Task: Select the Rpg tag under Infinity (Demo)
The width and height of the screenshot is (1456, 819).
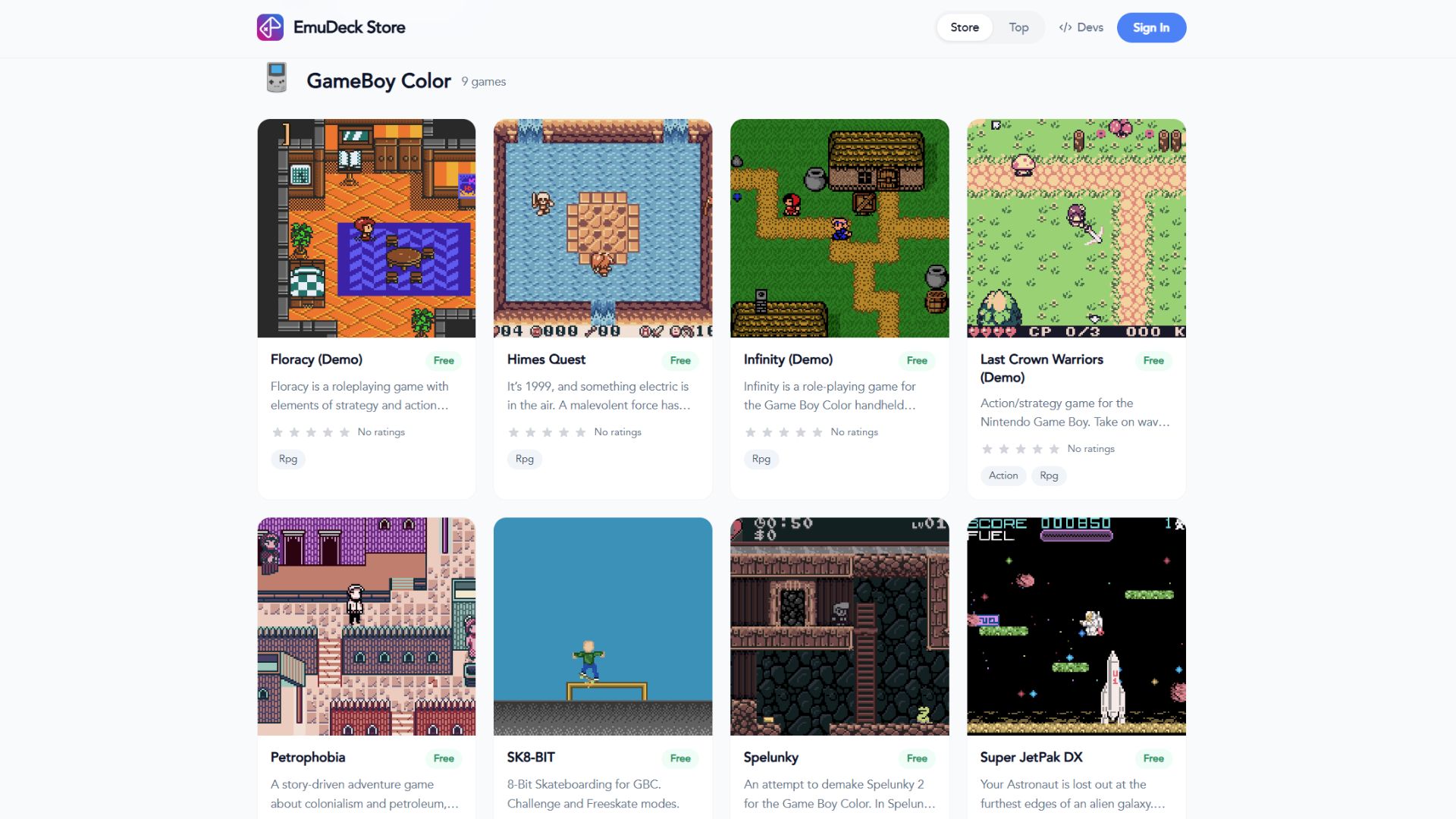Action: pyautogui.click(x=761, y=459)
